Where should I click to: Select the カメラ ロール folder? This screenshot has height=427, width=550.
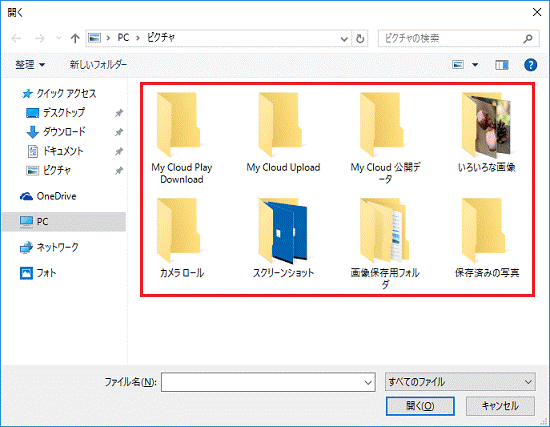pyautogui.click(x=182, y=238)
